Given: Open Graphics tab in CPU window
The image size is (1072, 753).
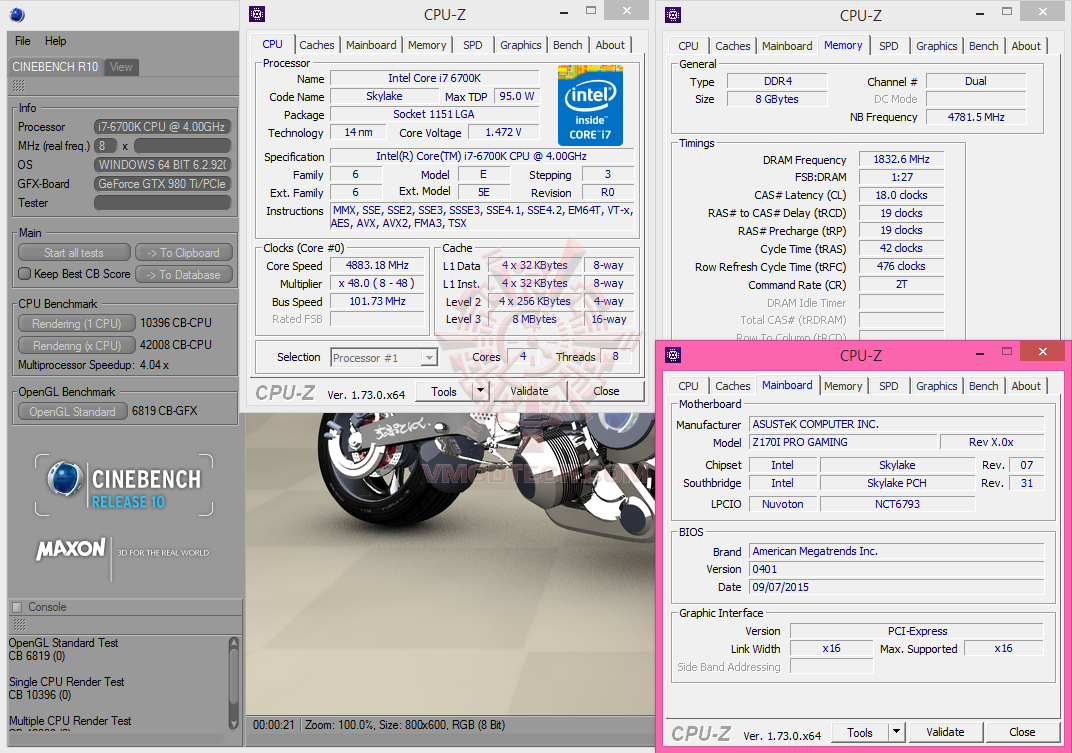Looking at the screenshot, I should pyautogui.click(x=520, y=45).
